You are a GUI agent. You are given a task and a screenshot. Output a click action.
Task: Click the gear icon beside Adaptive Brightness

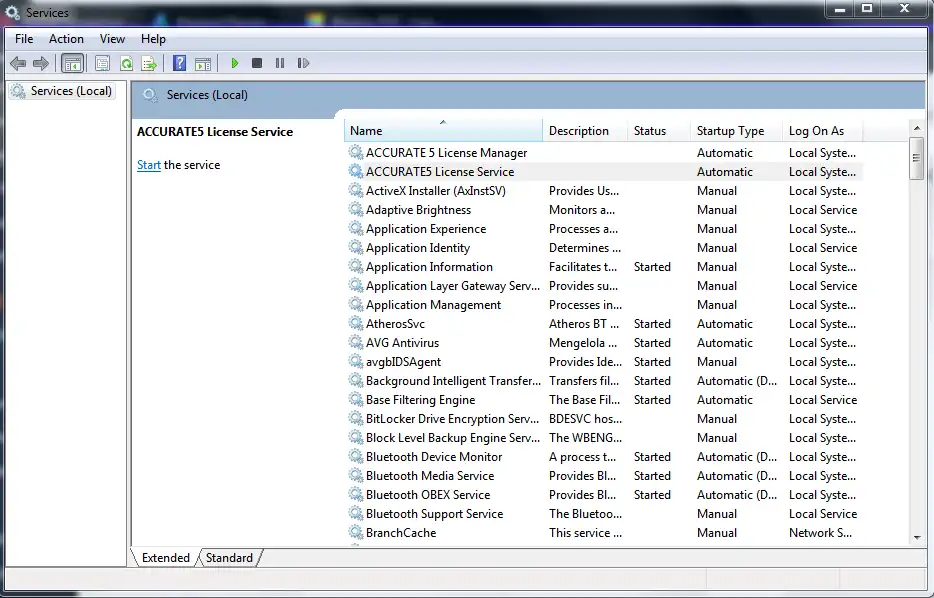[x=356, y=210]
